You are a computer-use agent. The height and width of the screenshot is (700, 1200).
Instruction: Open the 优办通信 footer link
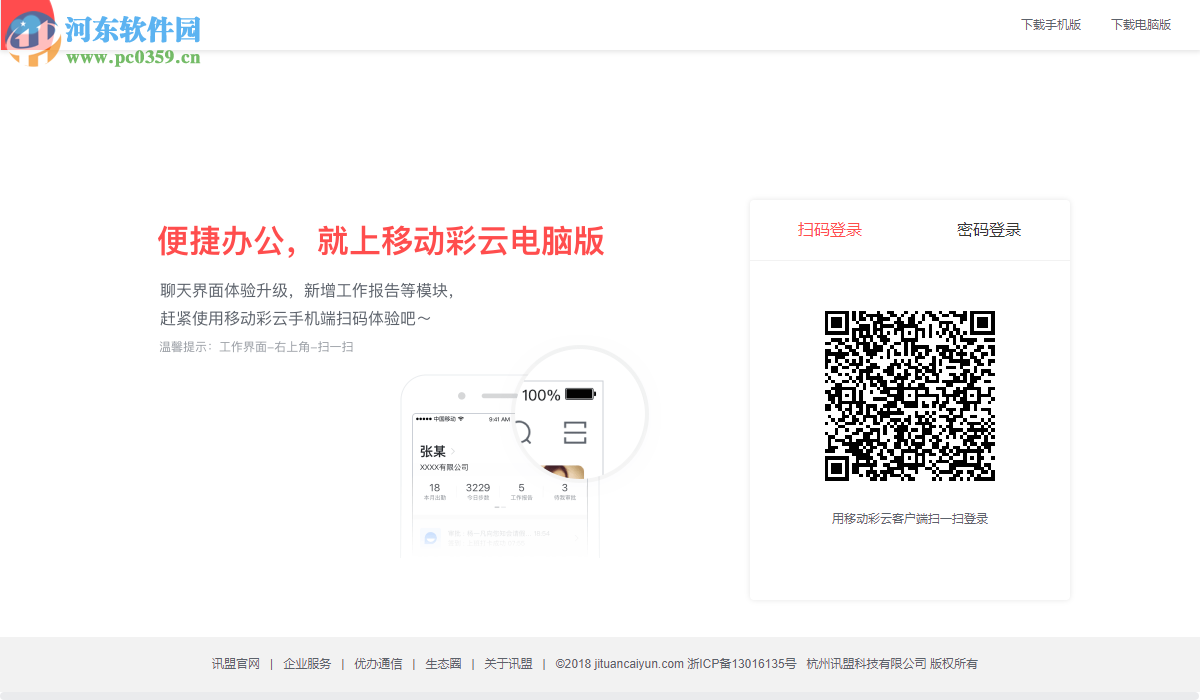click(x=378, y=664)
